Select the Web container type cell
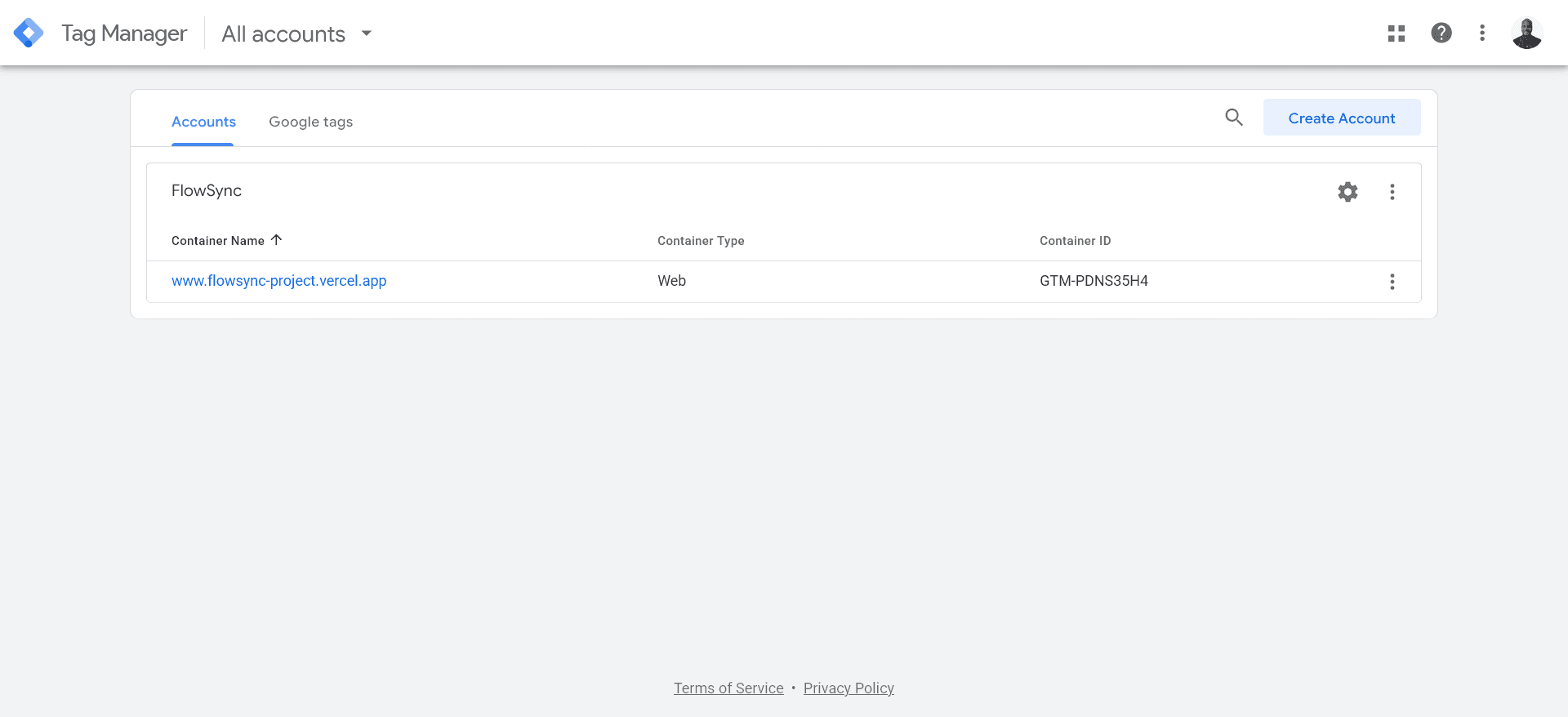The image size is (1568, 717). point(671,281)
